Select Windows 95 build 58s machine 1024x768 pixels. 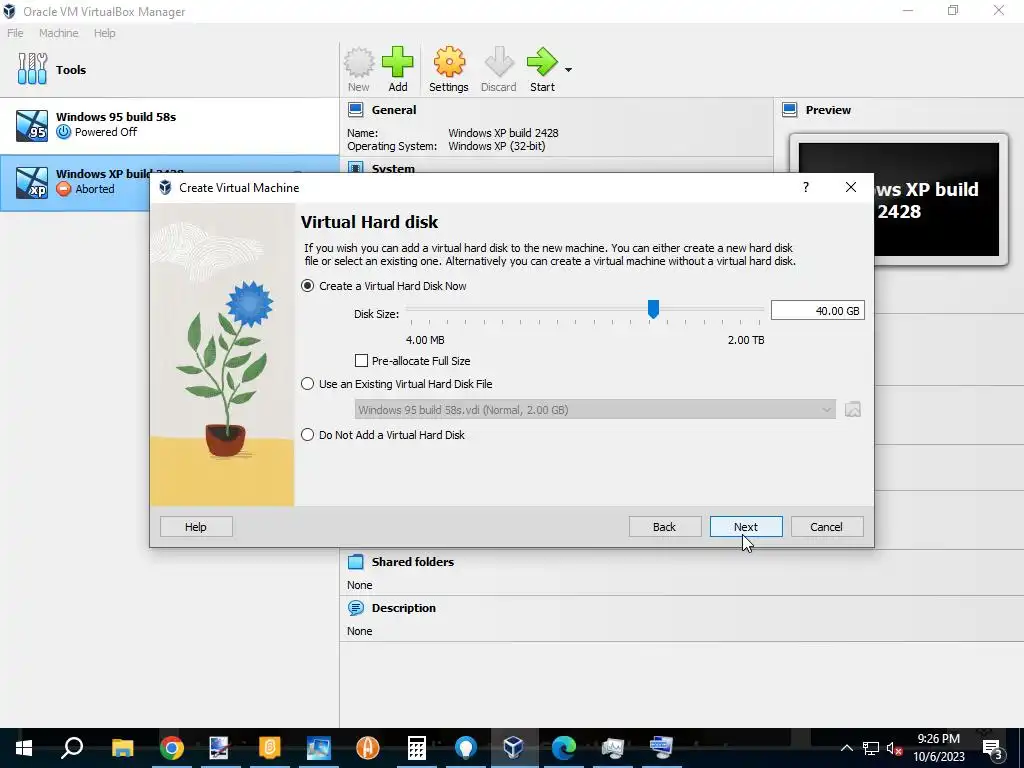coord(170,125)
